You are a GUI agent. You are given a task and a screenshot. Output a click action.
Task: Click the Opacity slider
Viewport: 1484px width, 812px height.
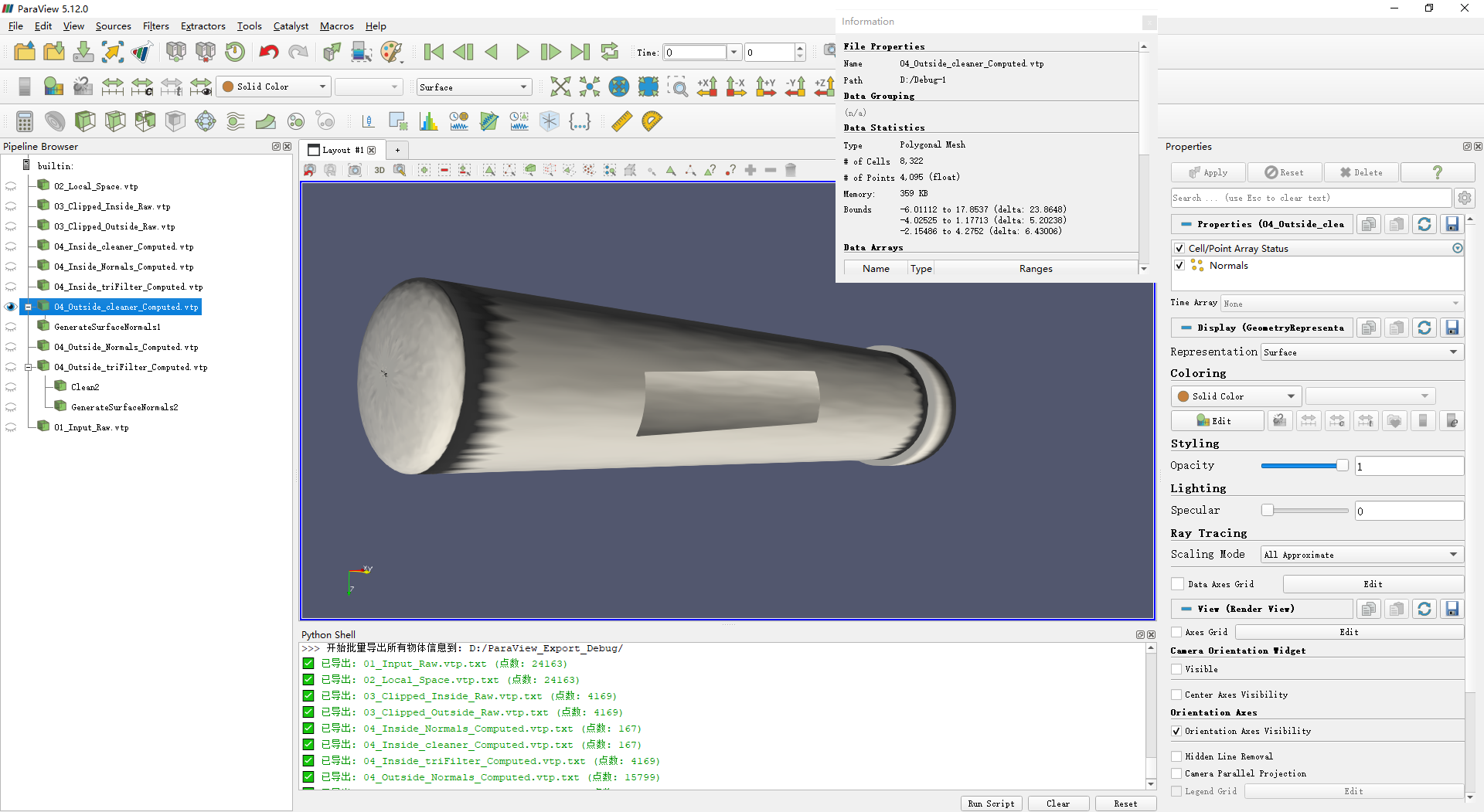pyautogui.click(x=1304, y=466)
